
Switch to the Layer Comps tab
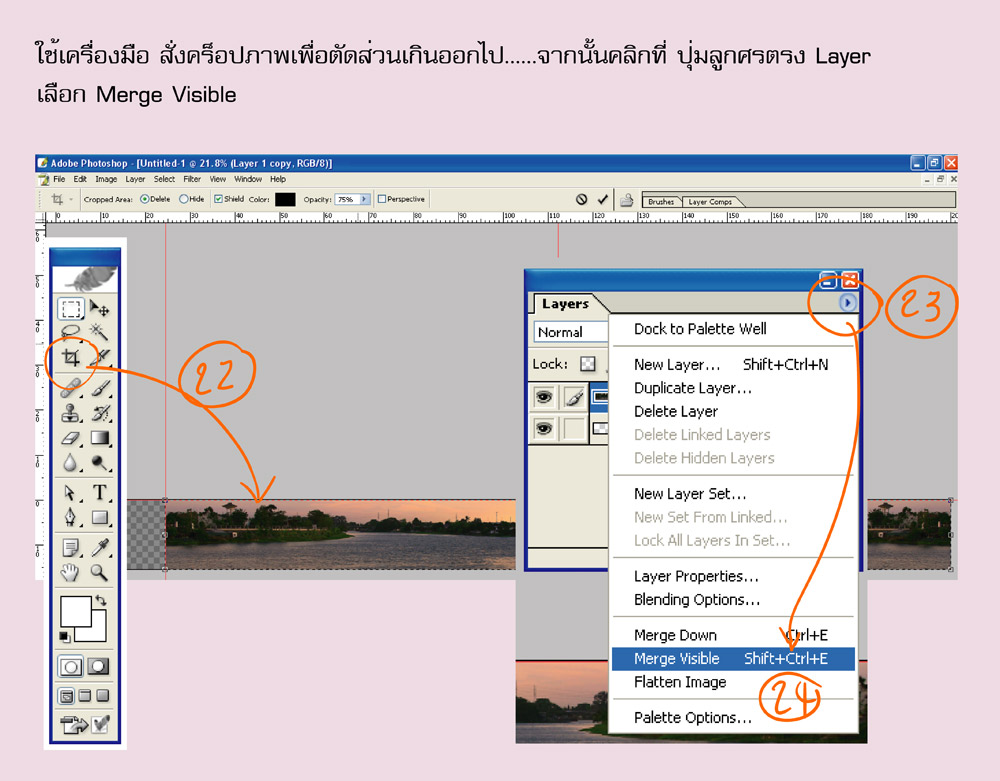(710, 201)
